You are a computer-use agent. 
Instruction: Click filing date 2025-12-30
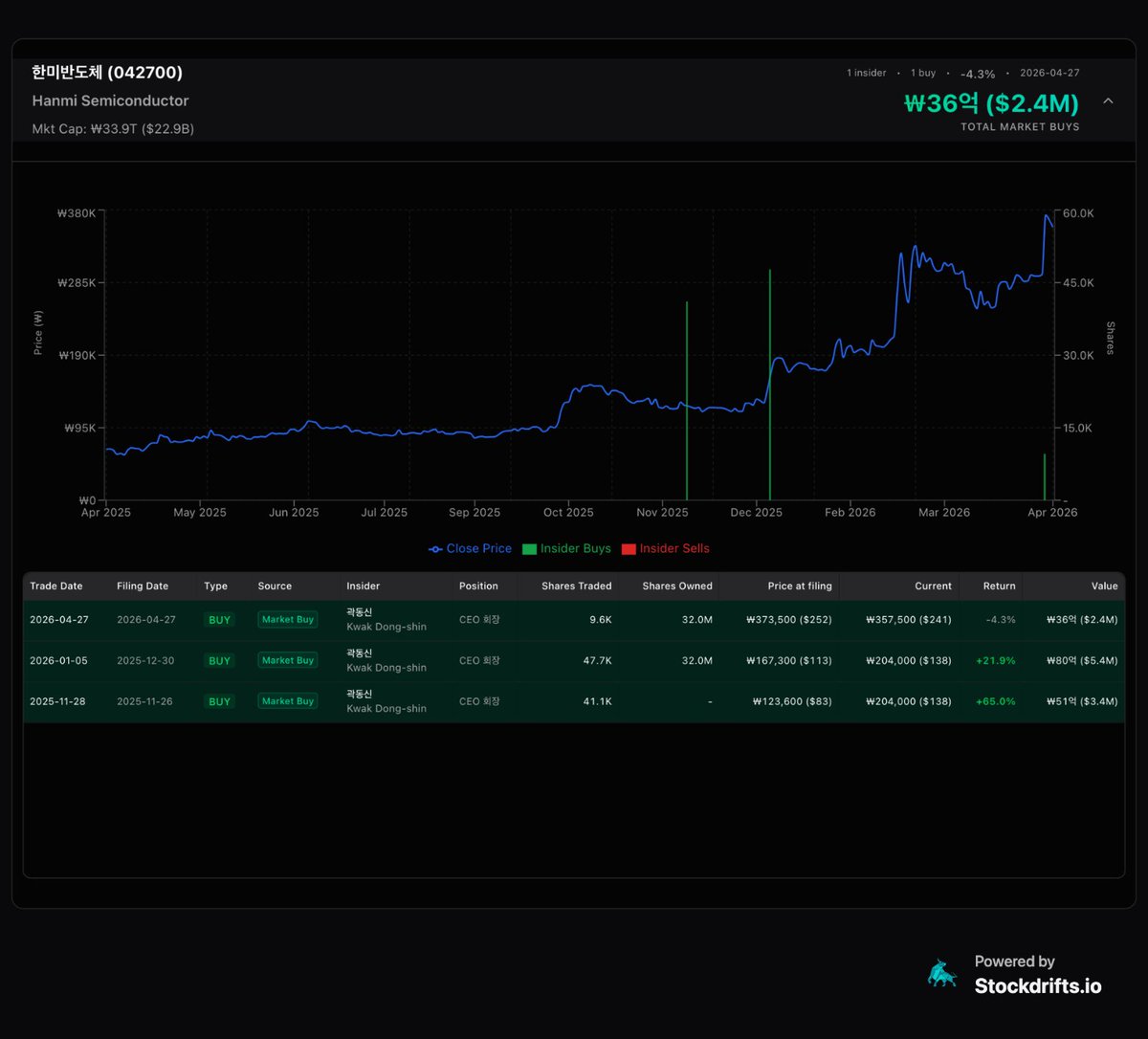click(145, 661)
